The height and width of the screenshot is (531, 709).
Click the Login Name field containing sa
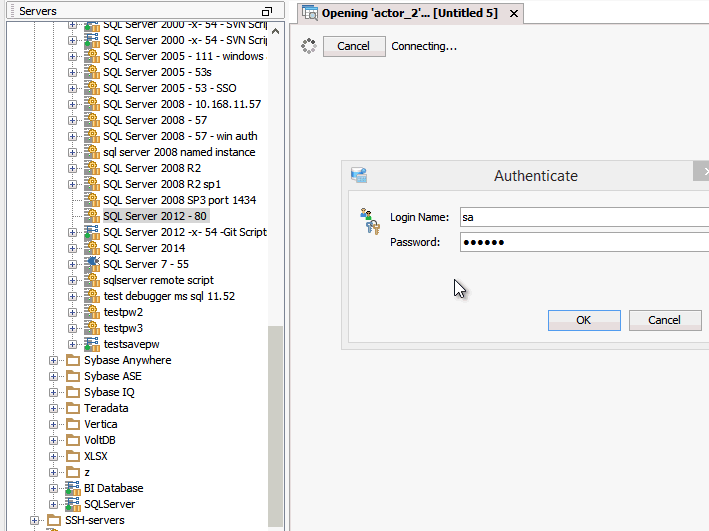(584, 217)
